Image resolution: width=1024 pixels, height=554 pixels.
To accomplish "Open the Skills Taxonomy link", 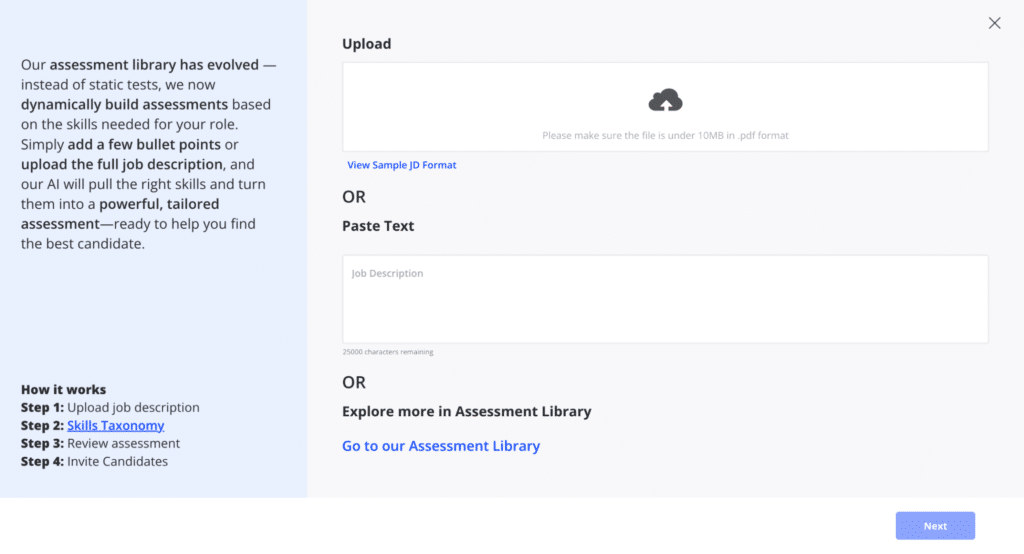I will (x=116, y=425).
